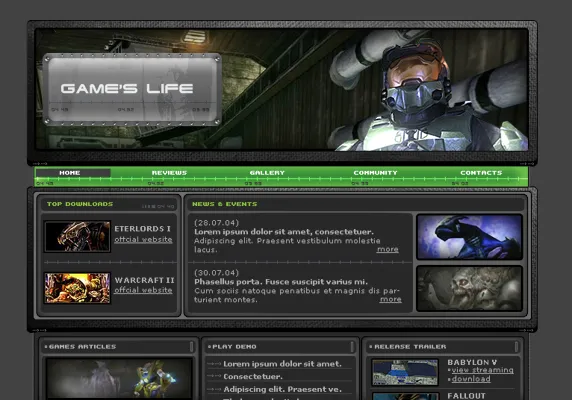Screen dimensions: 572x400
Task: Open the GALLERY nav tab
Action: pyautogui.click(x=267, y=173)
